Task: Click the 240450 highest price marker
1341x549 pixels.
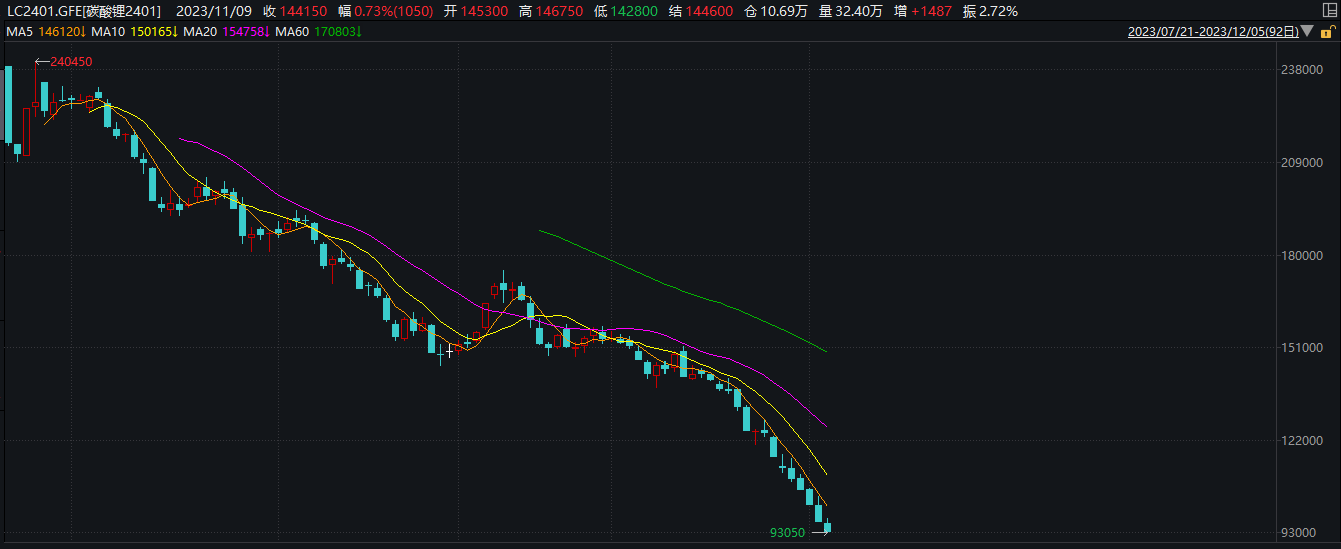Action: pos(71,62)
